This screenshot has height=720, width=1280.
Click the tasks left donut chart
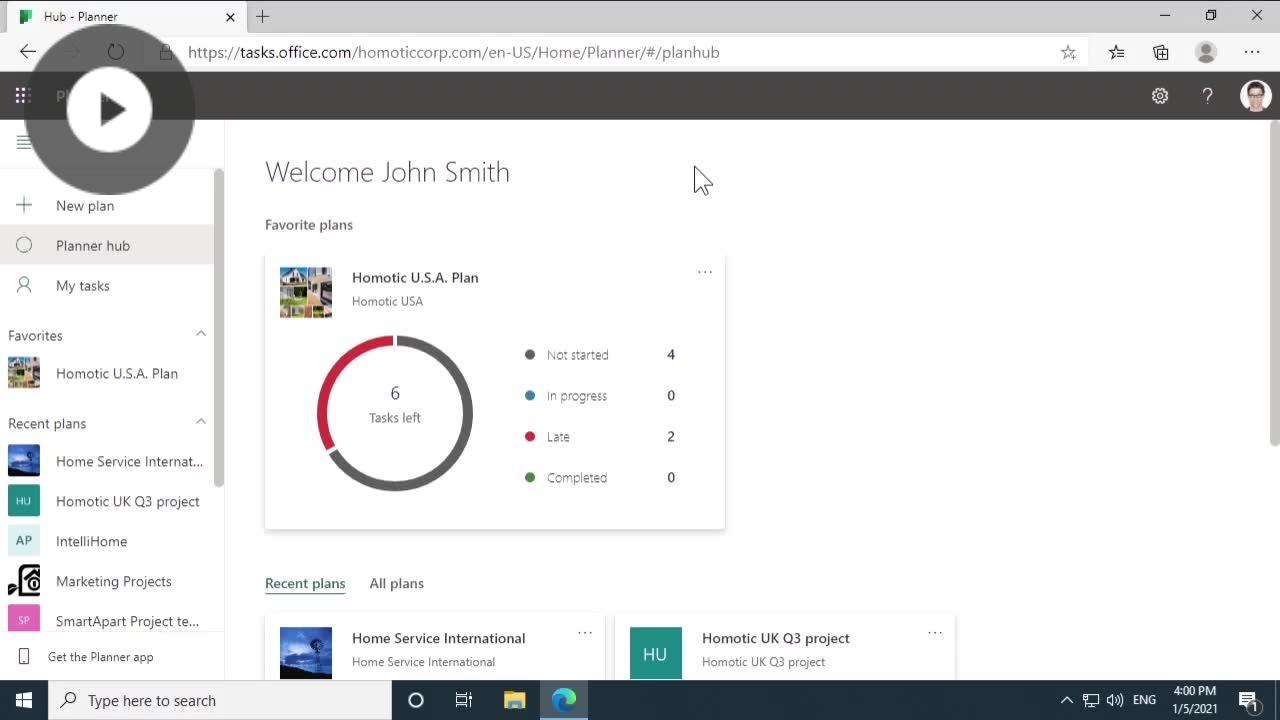pos(395,413)
